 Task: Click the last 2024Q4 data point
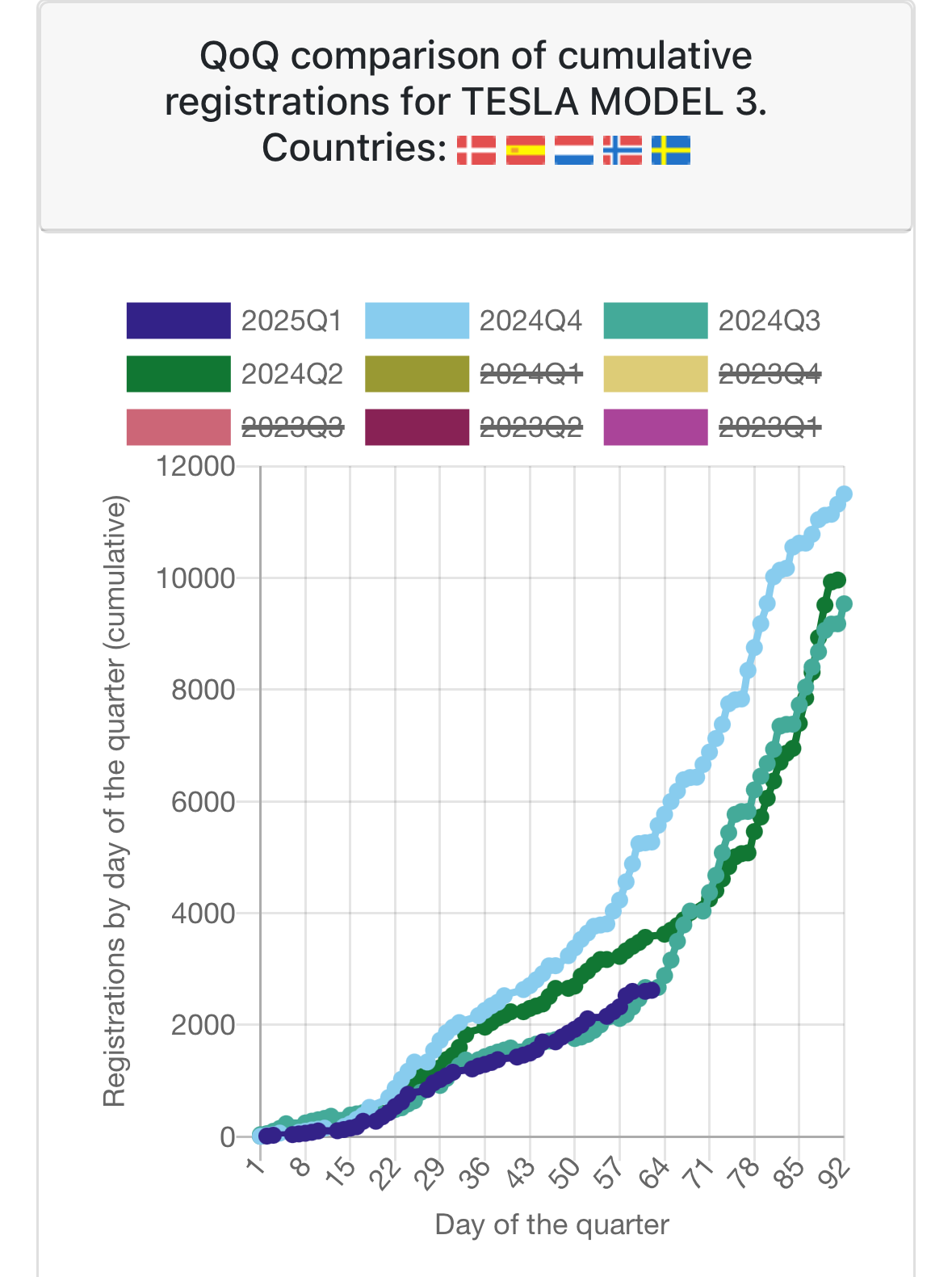coord(845,494)
